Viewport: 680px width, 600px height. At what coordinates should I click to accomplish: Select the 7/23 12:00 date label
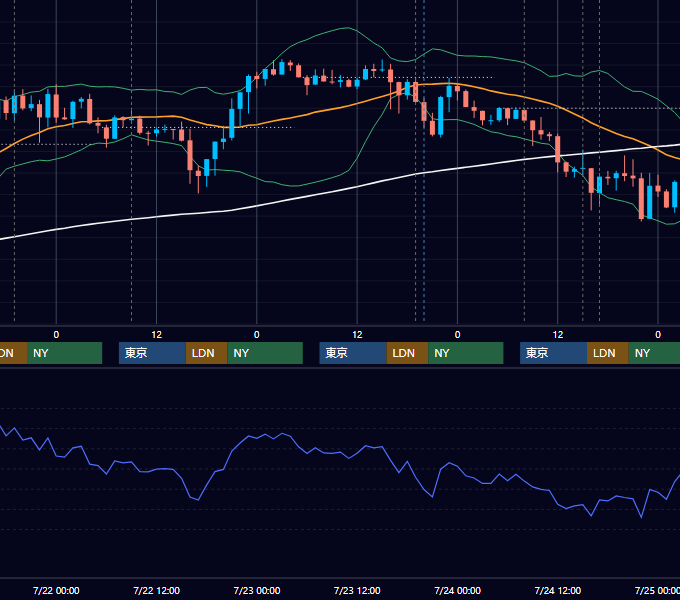point(357,590)
